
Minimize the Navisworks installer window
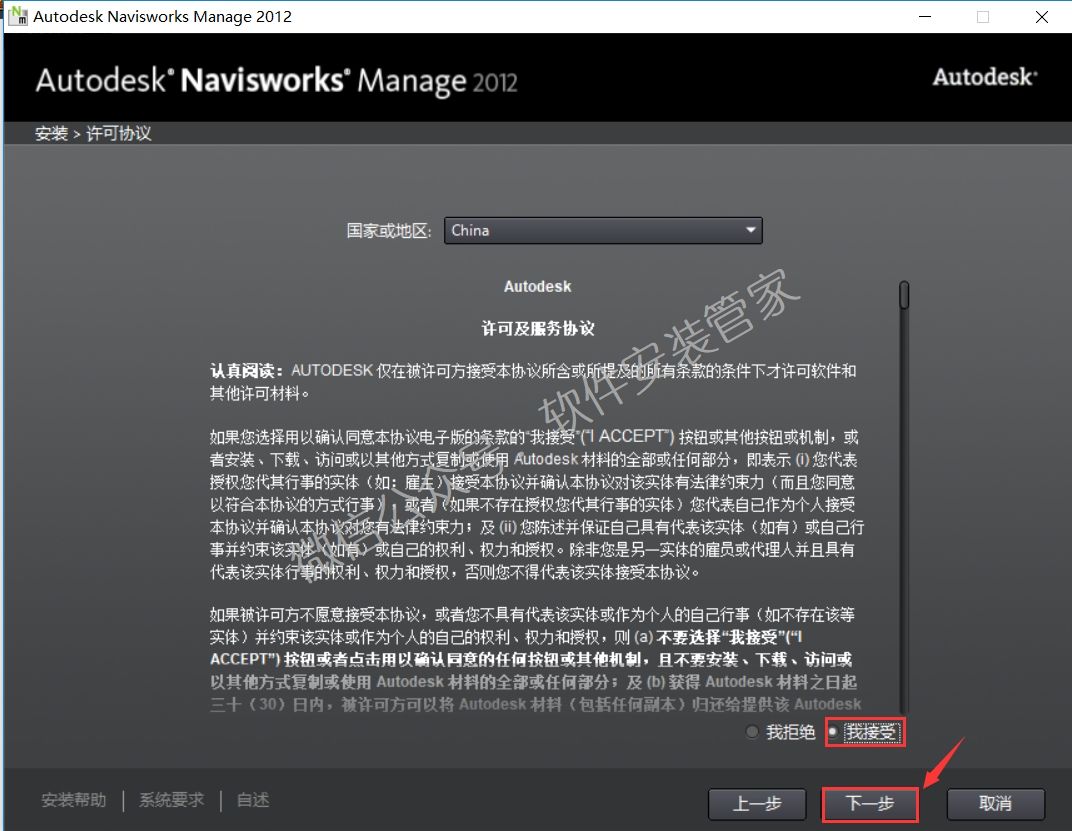tap(925, 17)
